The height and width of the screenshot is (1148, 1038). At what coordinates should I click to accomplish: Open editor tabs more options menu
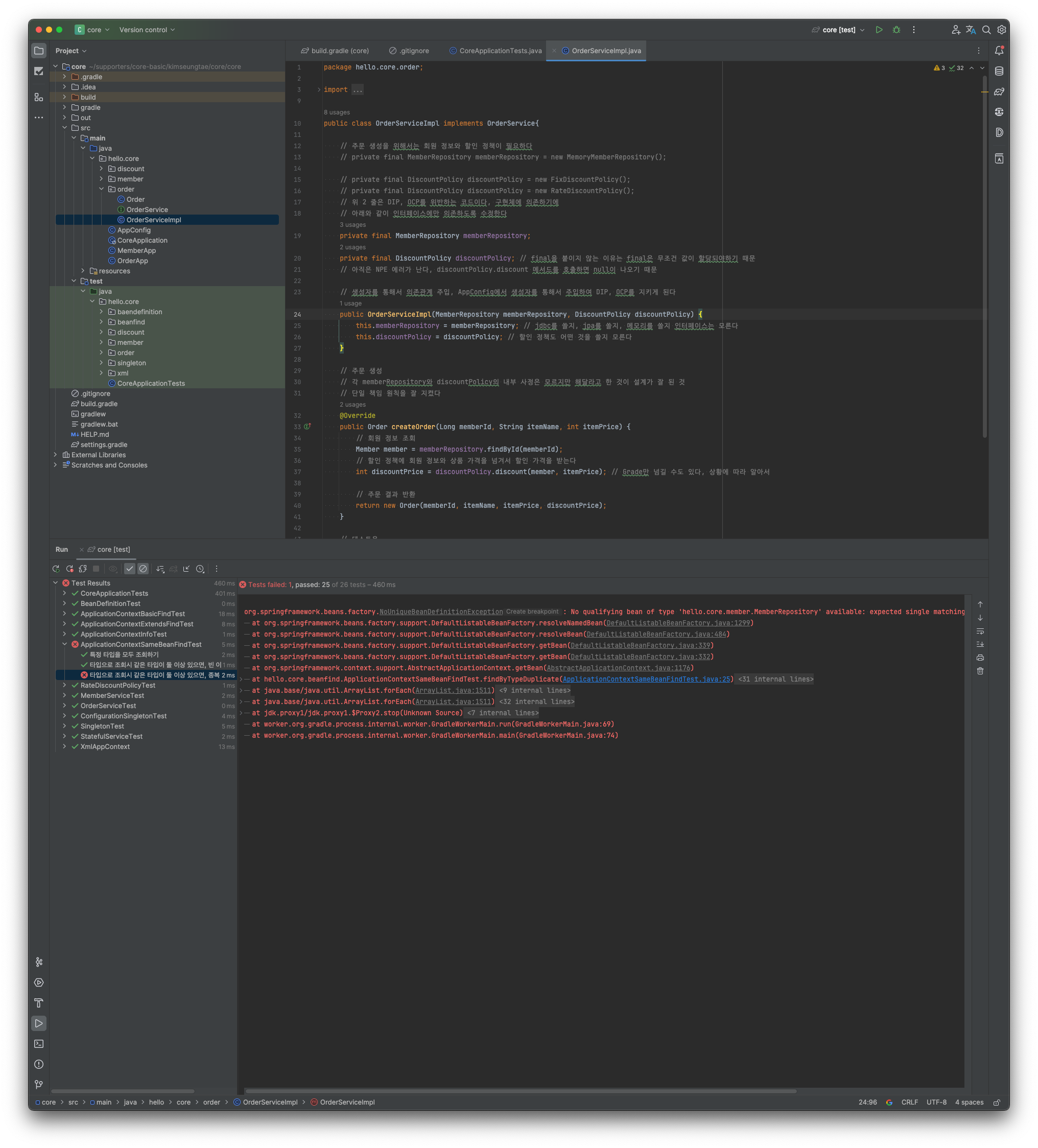tap(979, 51)
